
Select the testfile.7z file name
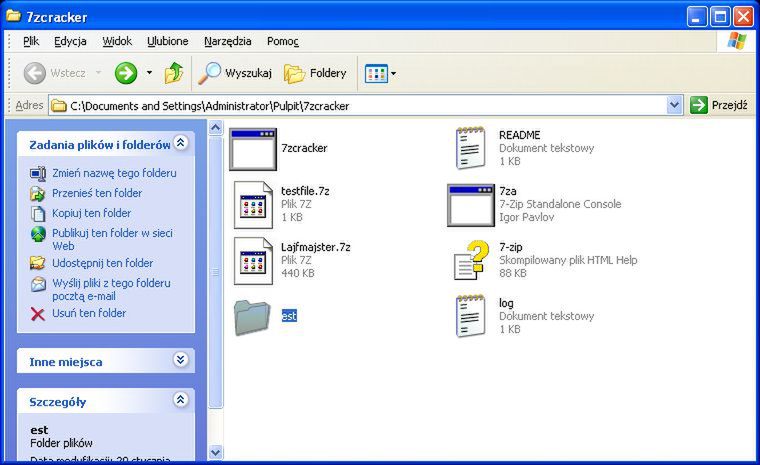305,191
